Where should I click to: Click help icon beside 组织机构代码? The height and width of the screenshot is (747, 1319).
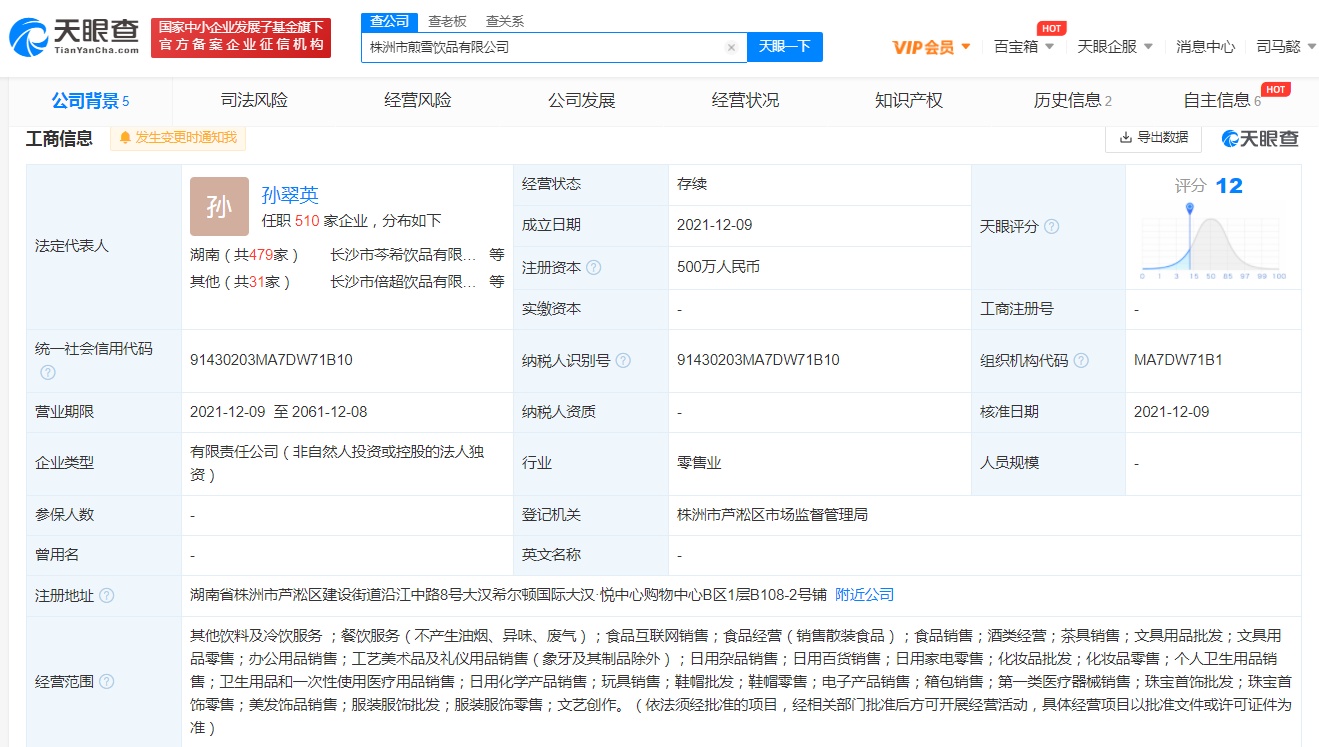[x=1080, y=361]
